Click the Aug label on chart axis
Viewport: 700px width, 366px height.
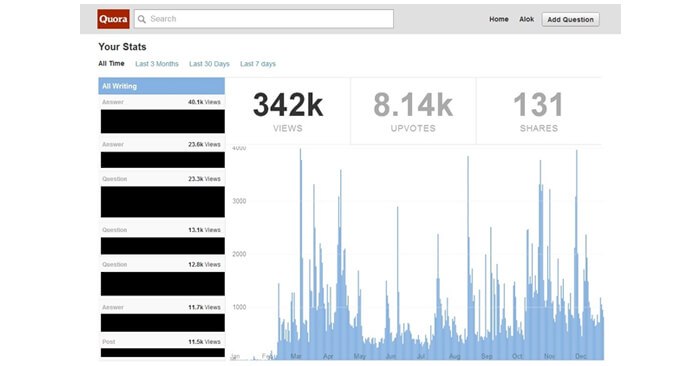coord(454,356)
